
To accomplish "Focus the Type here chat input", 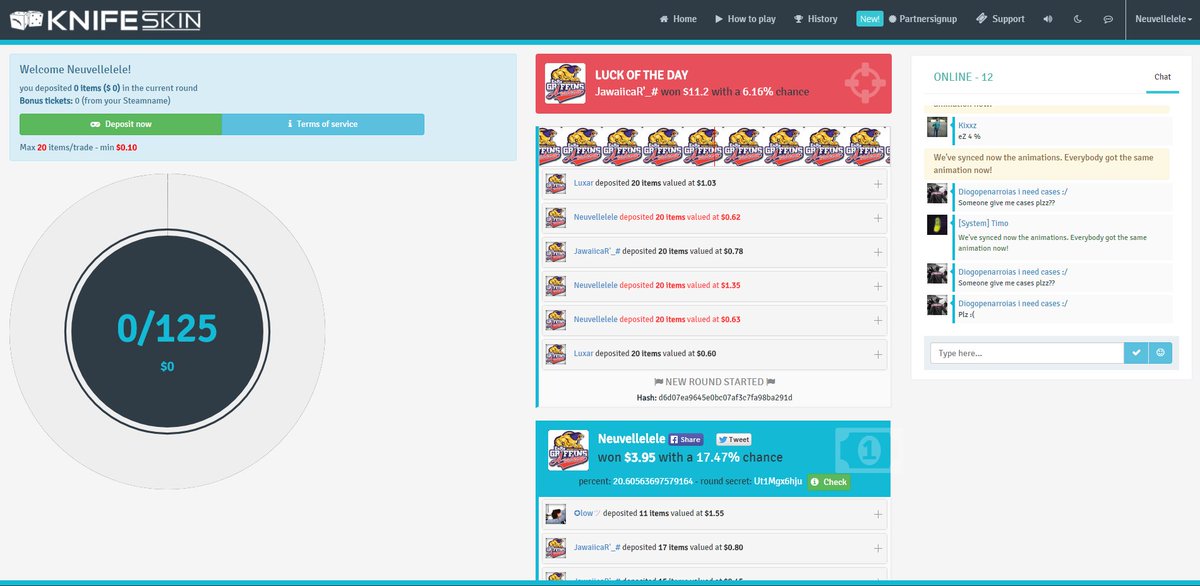I will 1027,353.
